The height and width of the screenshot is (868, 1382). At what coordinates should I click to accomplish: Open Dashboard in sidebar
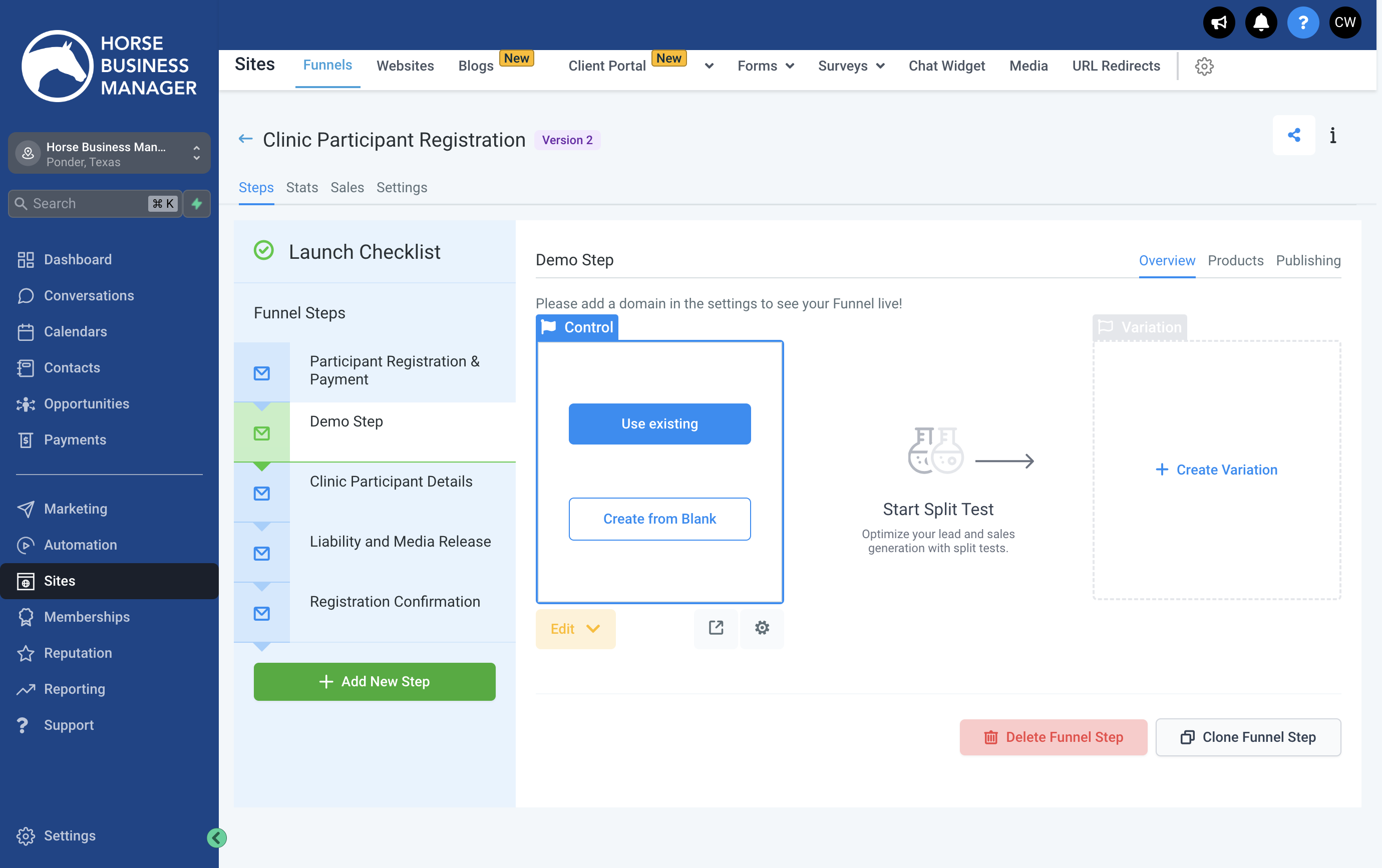(x=78, y=259)
